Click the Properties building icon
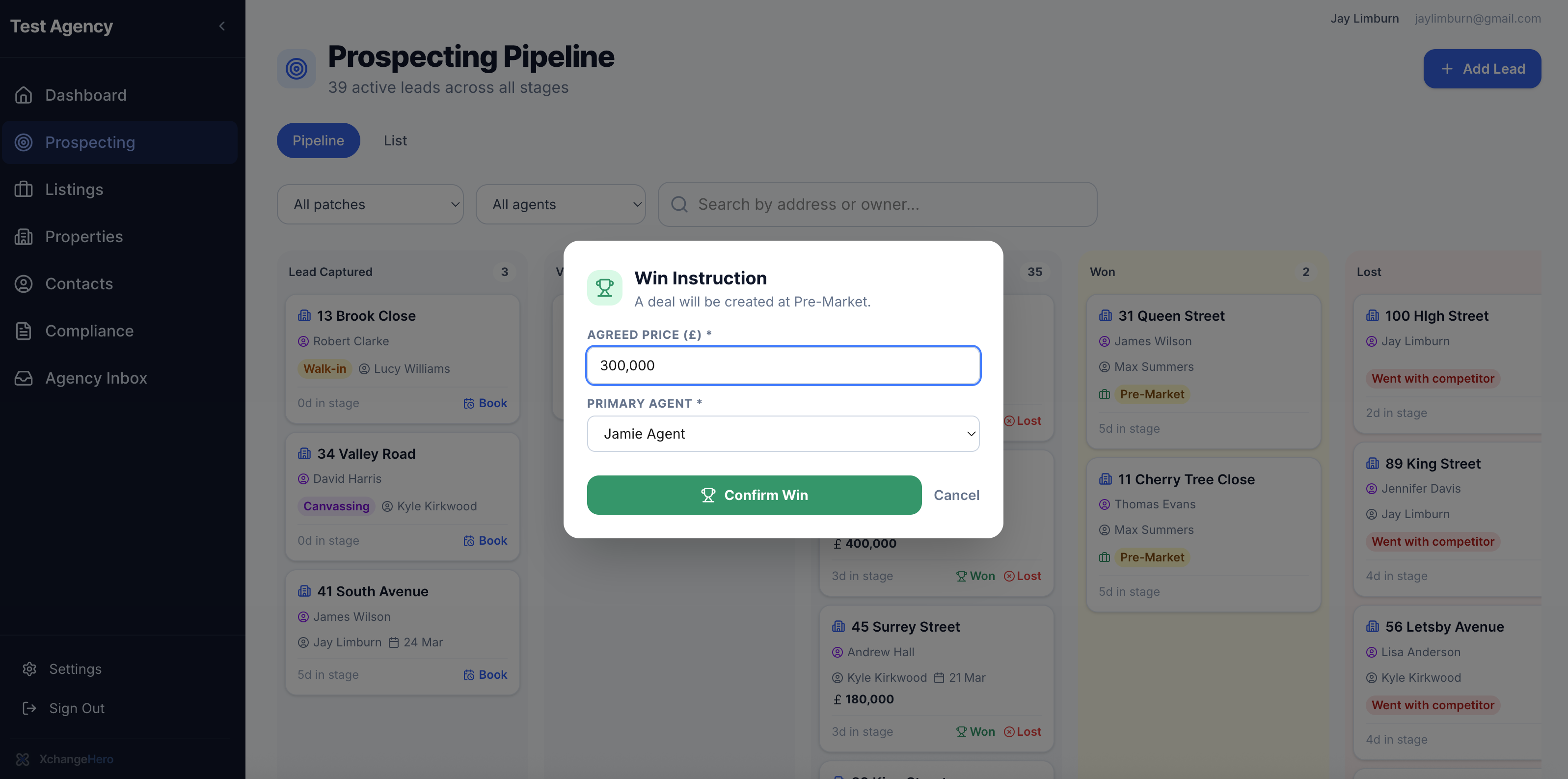Screen dimensions: 1568x779 click(23, 236)
